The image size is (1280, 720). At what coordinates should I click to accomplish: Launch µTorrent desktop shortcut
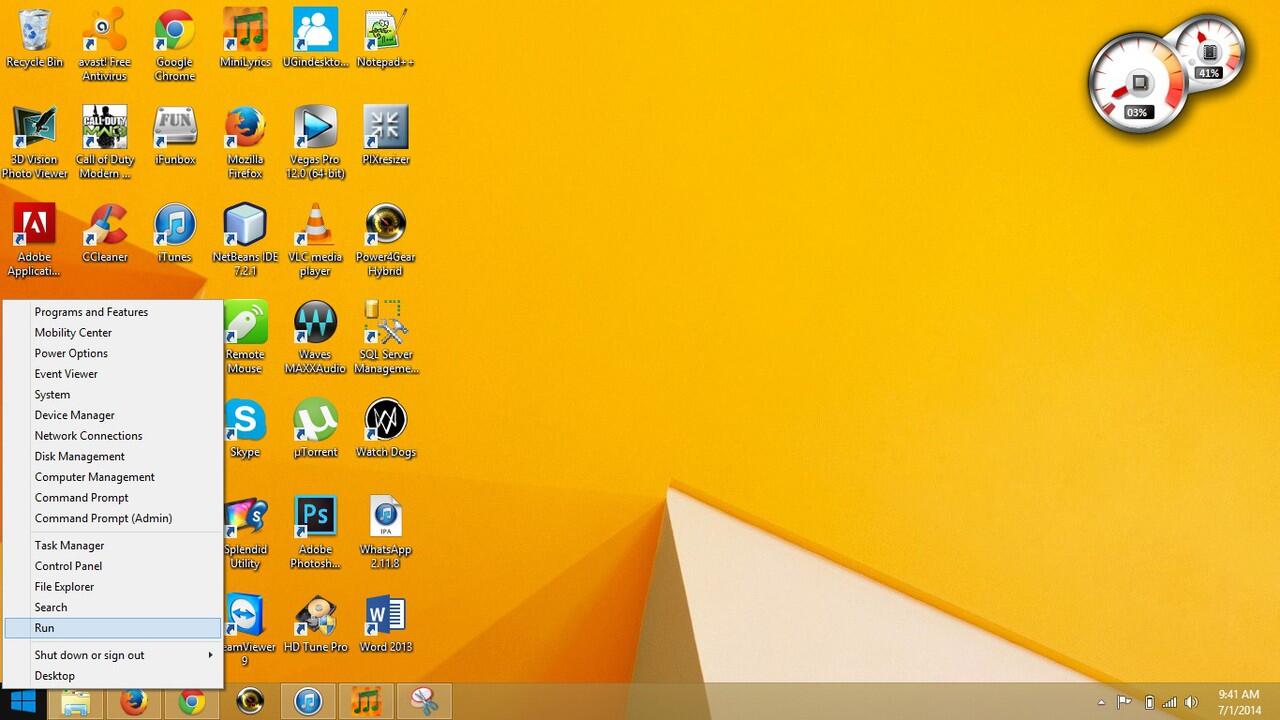315,428
